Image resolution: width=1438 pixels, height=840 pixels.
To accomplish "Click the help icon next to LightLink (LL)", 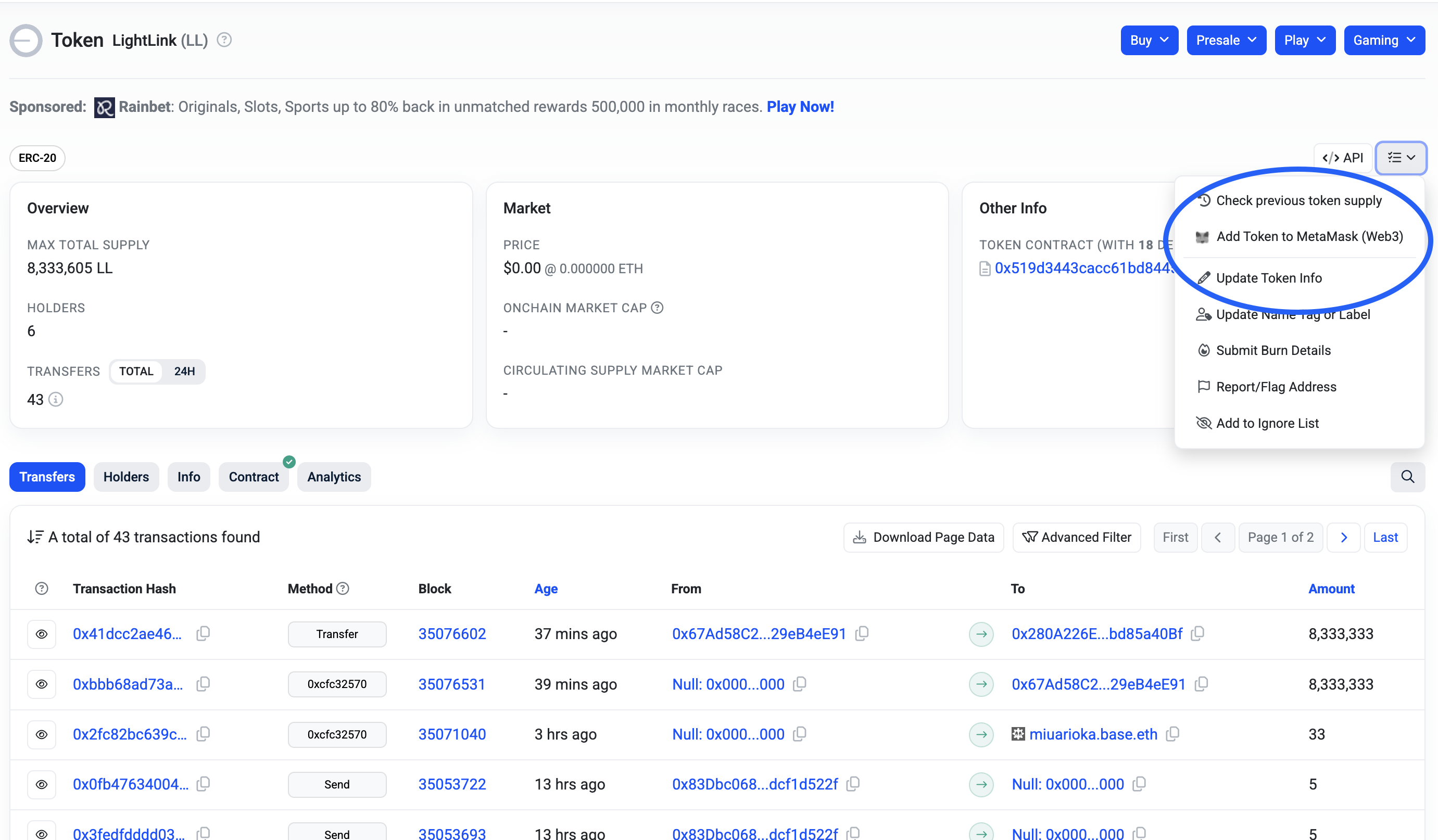I will tap(224, 40).
